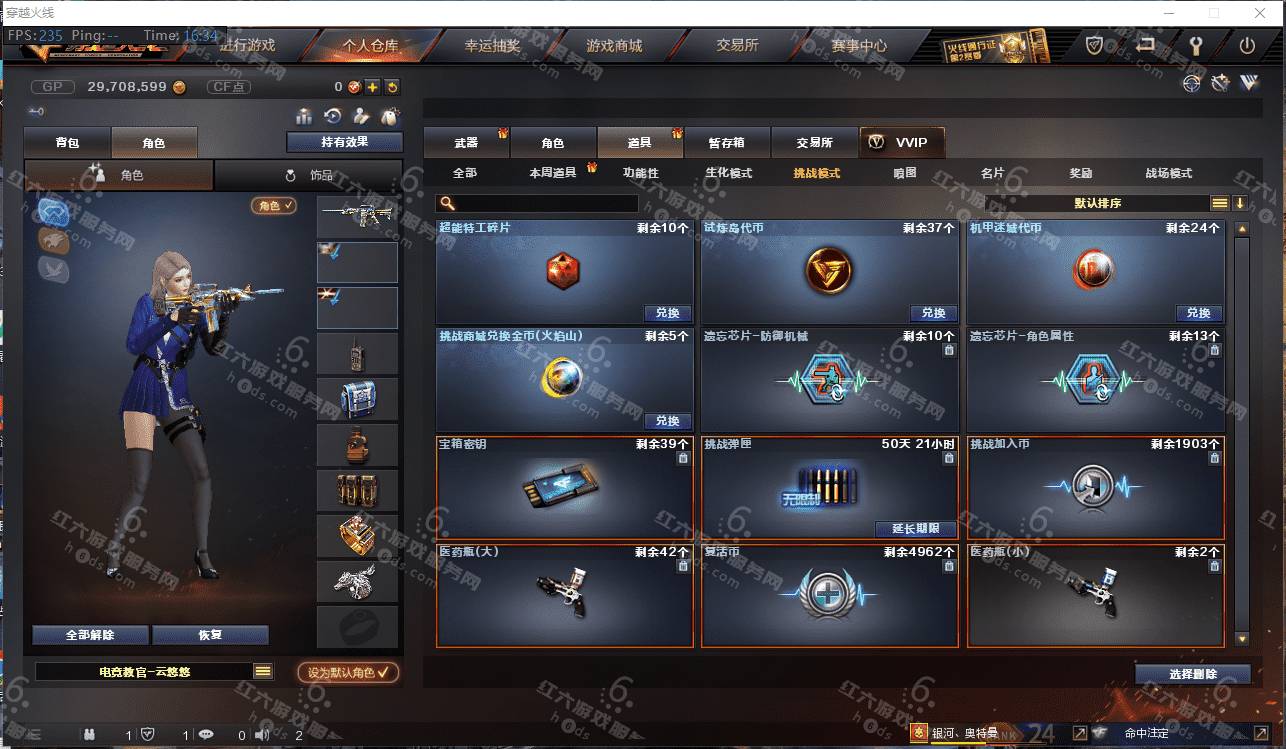
Task: Open the 默认排序 sort dropdown
Action: tap(1097, 203)
